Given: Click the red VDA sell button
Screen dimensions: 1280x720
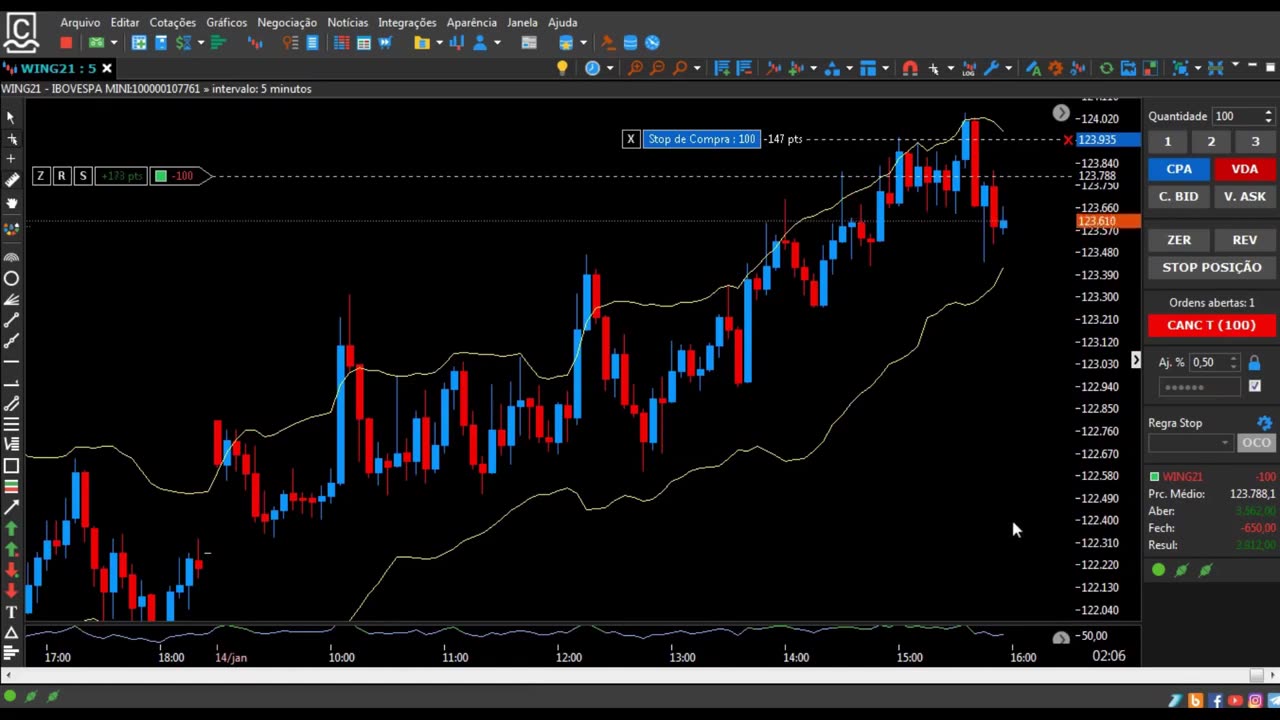Looking at the screenshot, I should point(1244,169).
